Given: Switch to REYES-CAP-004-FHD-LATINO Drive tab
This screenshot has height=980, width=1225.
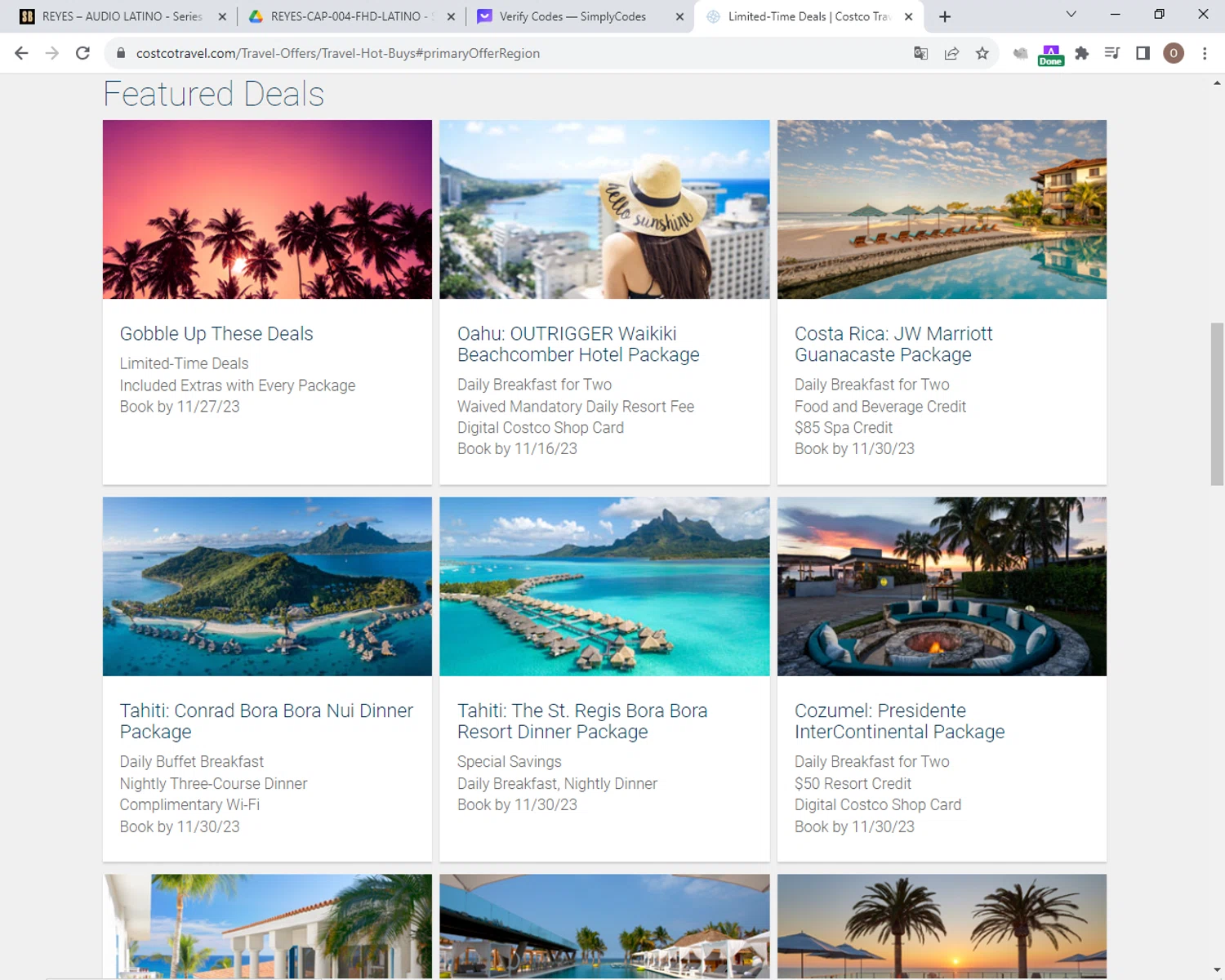Looking at the screenshot, I should (x=350, y=16).
